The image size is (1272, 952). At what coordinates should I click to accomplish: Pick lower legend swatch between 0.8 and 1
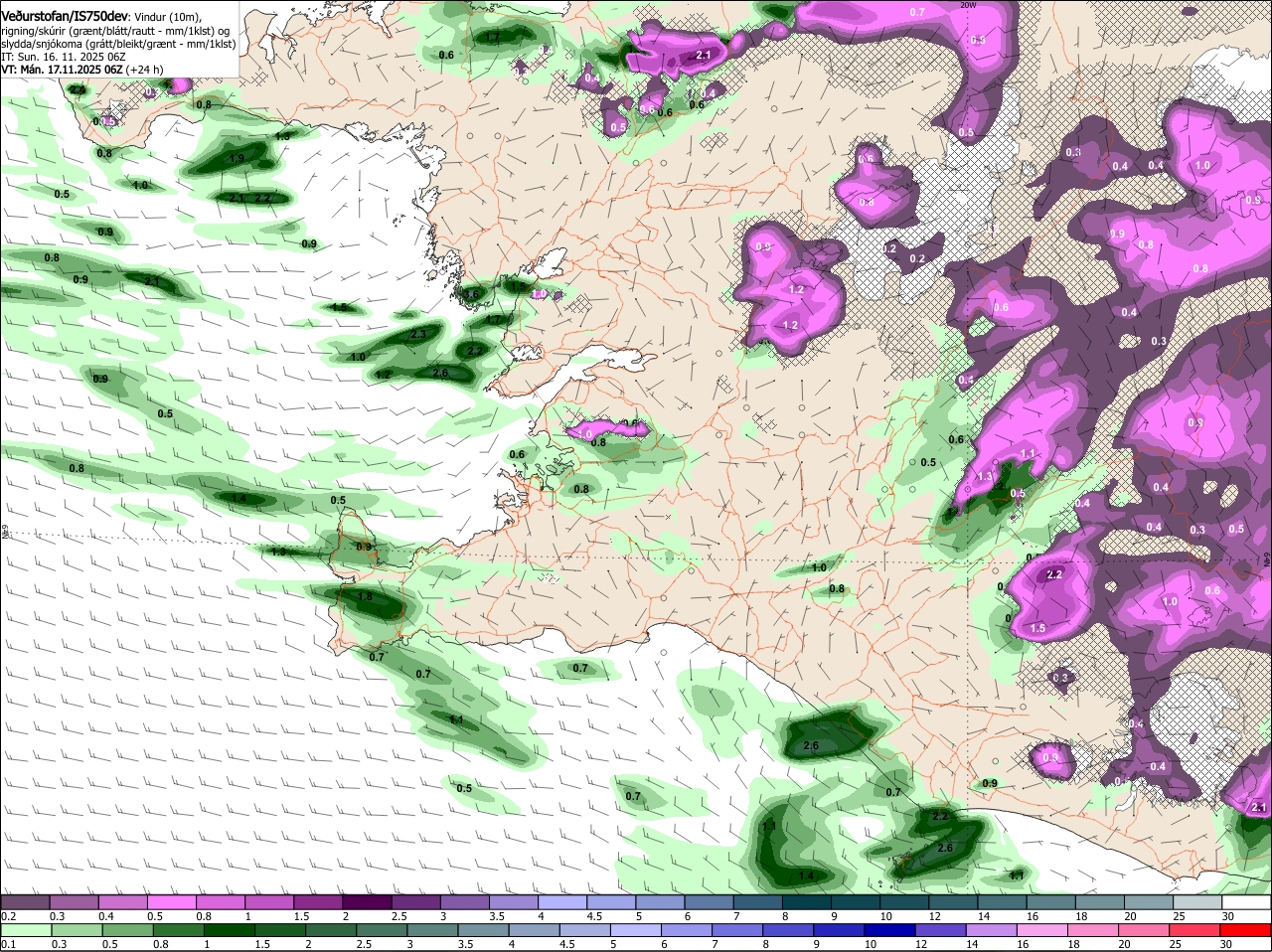click(x=179, y=930)
